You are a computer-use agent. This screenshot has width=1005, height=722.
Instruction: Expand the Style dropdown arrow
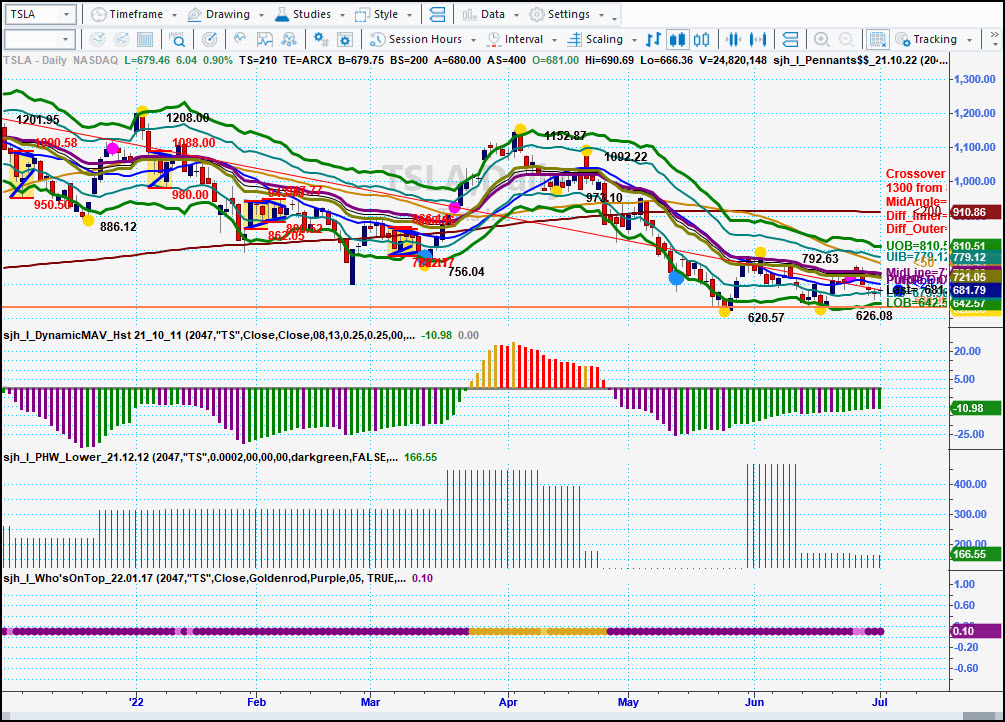[x=410, y=15]
